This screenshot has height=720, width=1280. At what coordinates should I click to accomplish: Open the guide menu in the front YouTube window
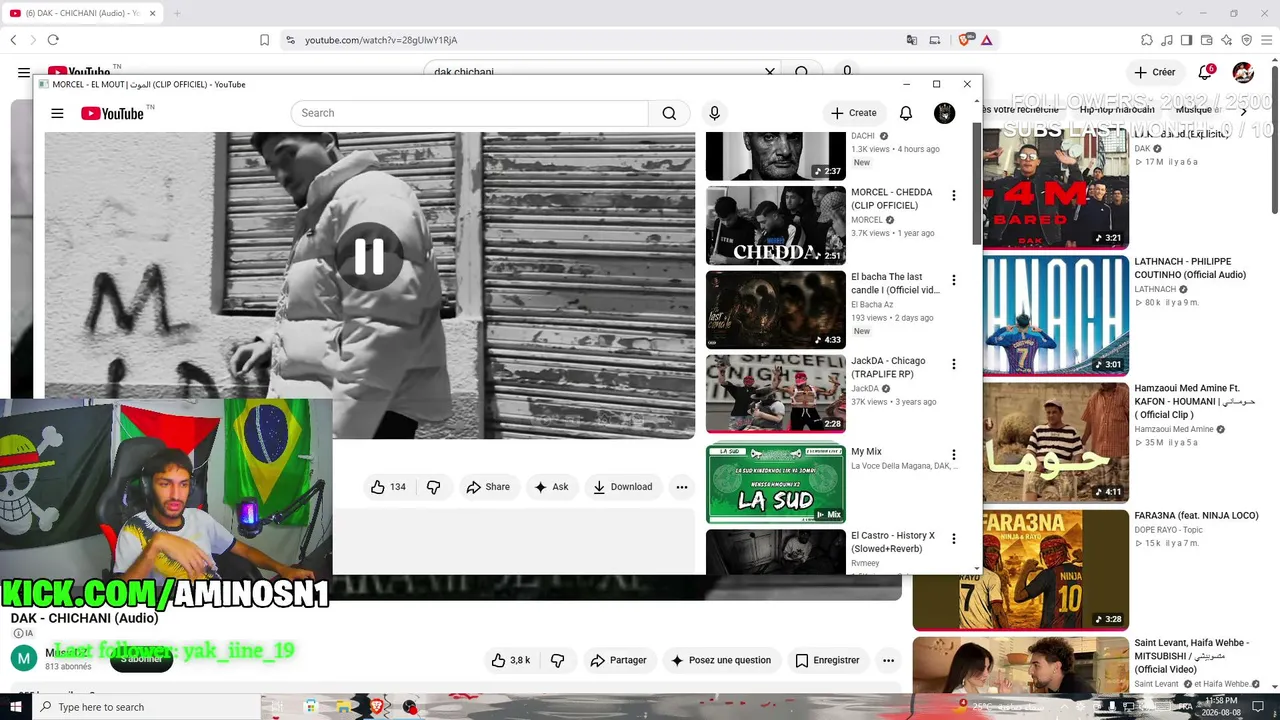(x=57, y=113)
